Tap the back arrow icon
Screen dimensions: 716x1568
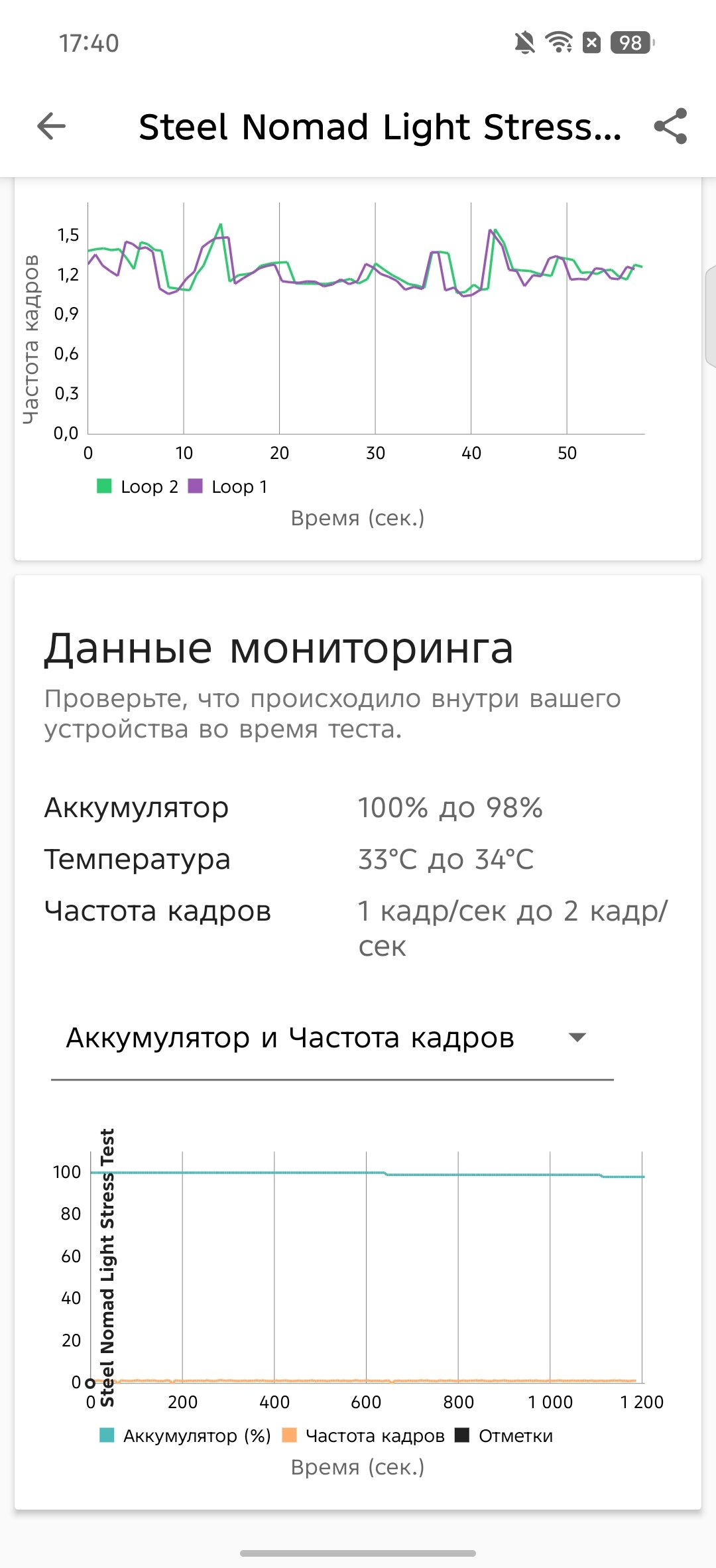52,126
